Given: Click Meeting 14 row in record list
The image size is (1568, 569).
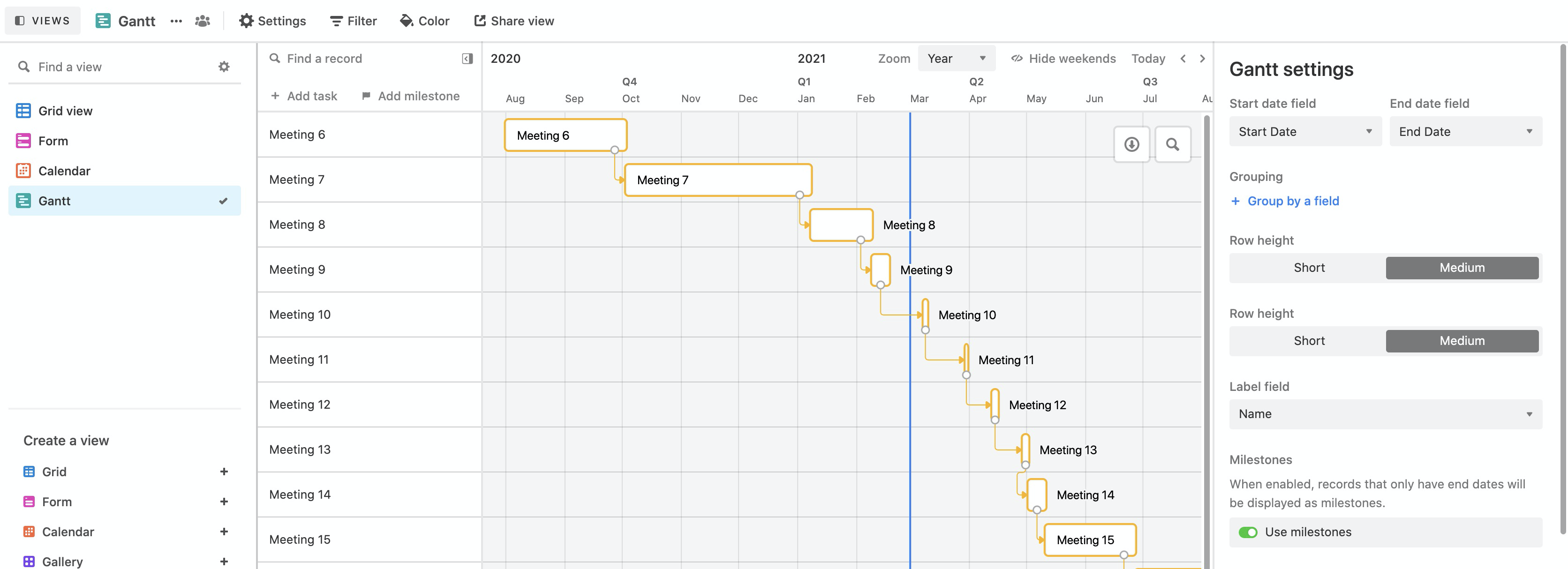Looking at the screenshot, I should 369,495.
